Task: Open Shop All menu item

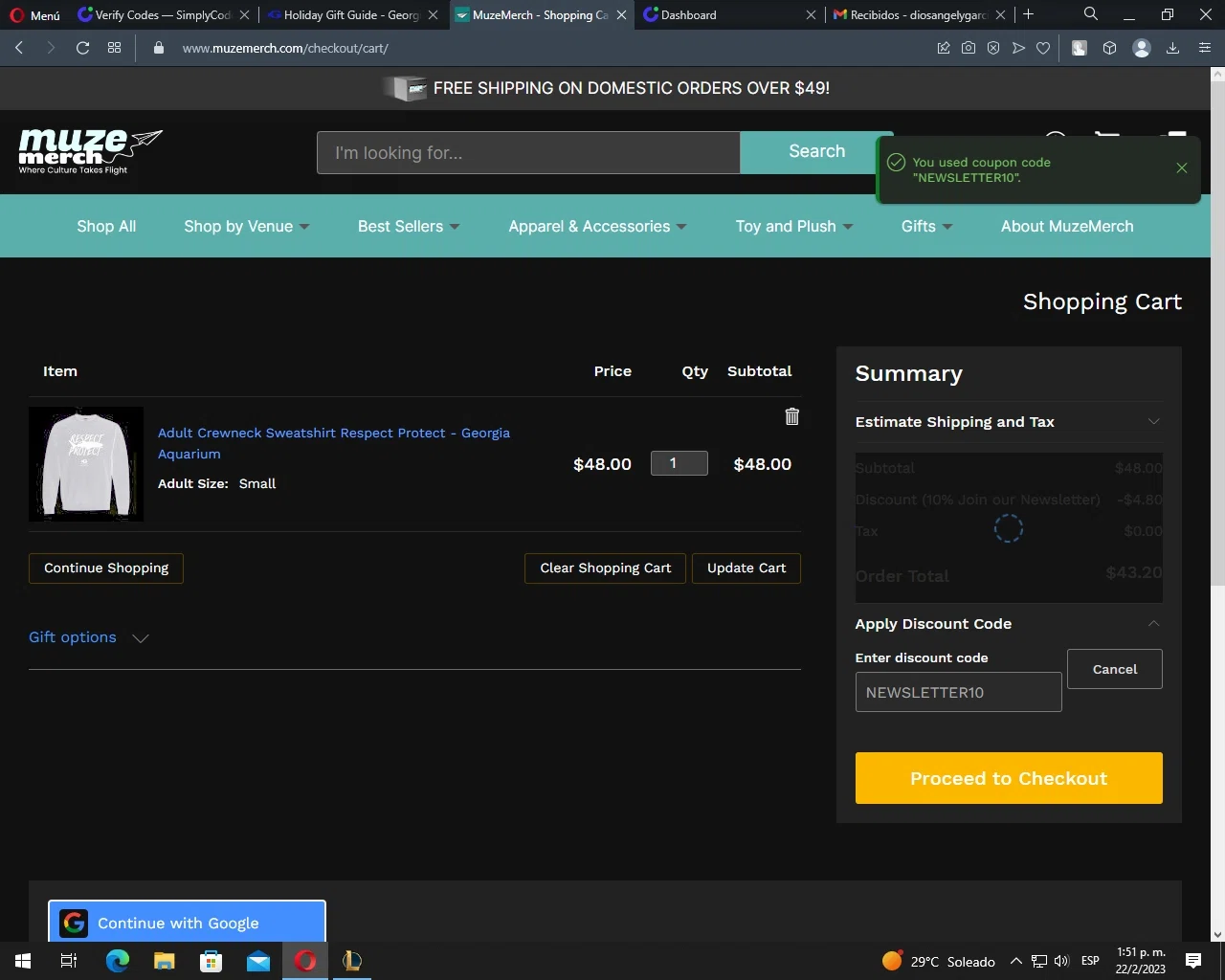Action: click(106, 227)
